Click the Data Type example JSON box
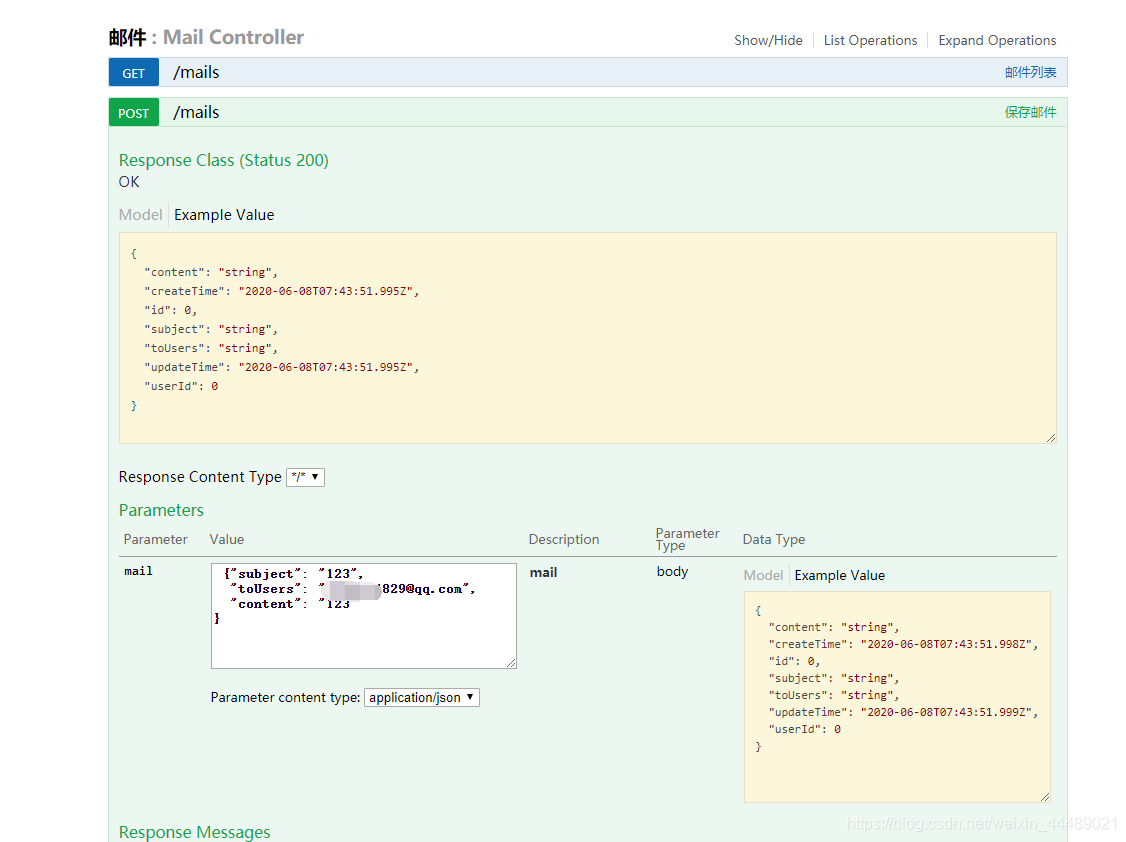1126x842 pixels. (897, 697)
